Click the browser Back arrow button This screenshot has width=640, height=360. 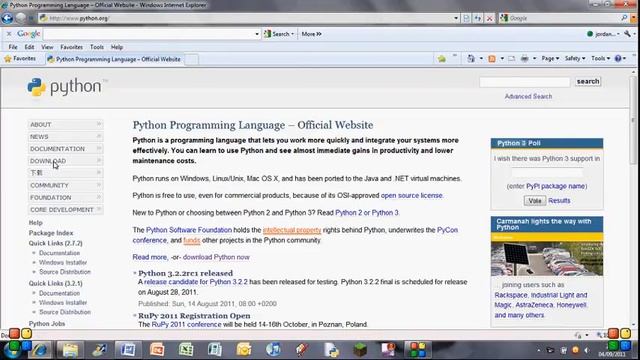(x=7, y=18)
